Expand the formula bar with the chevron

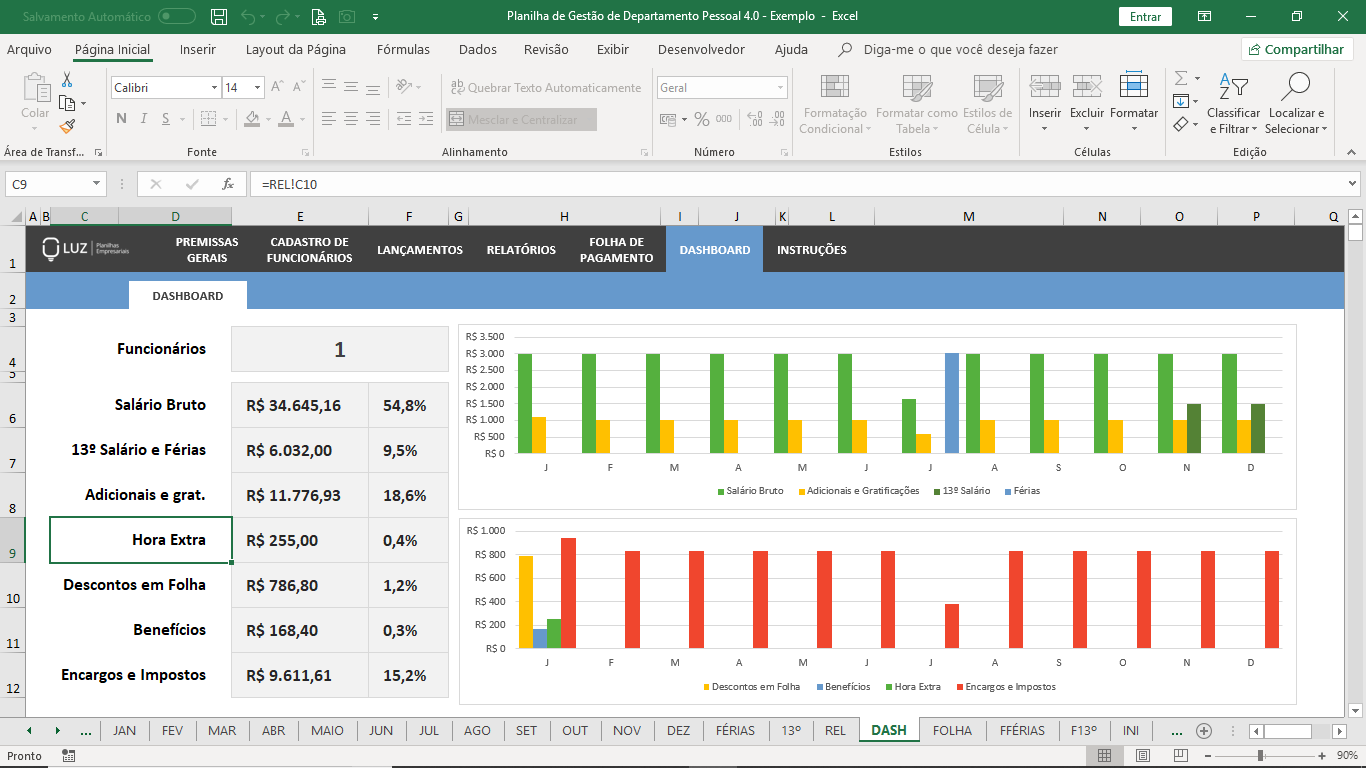click(x=1353, y=184)
